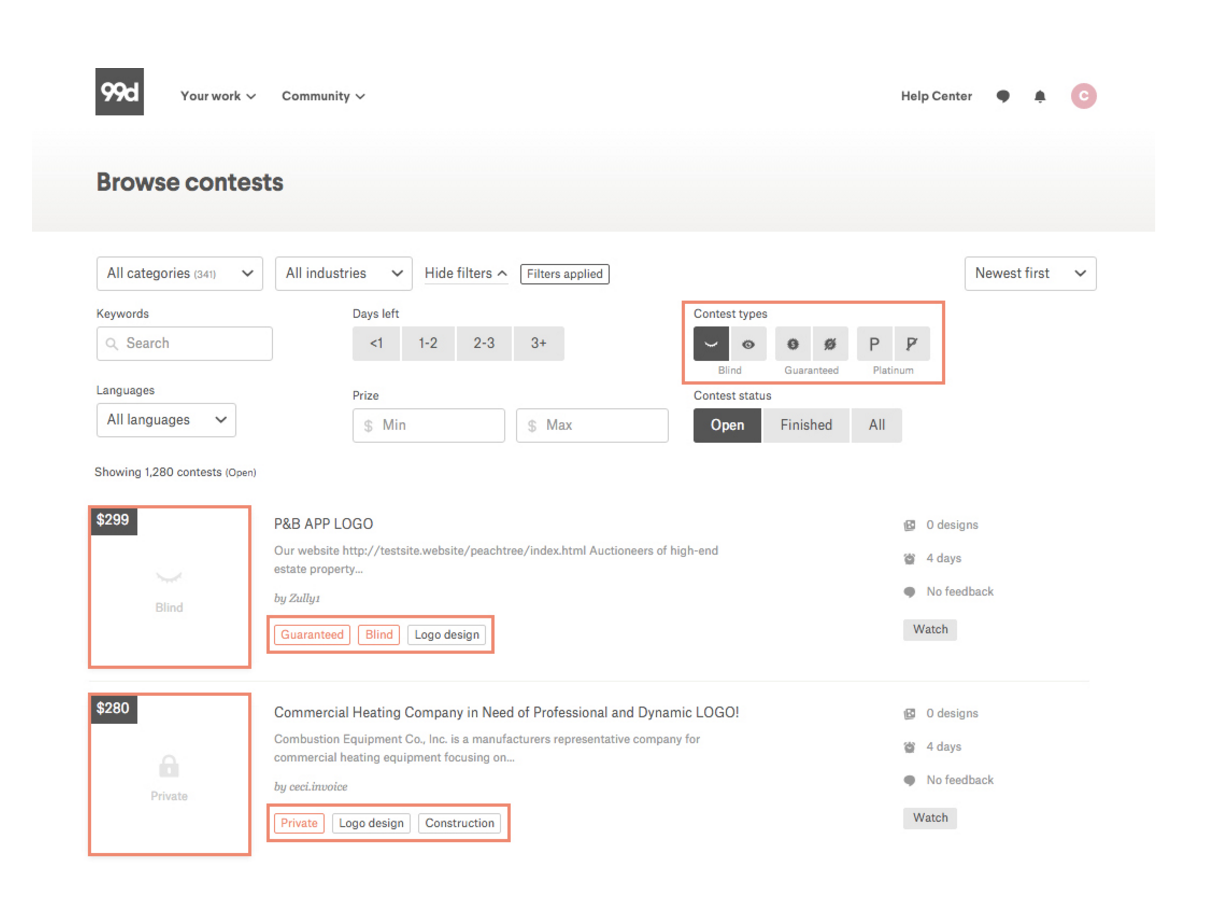Open the All industries dropdown

click(x=343, y=273)
